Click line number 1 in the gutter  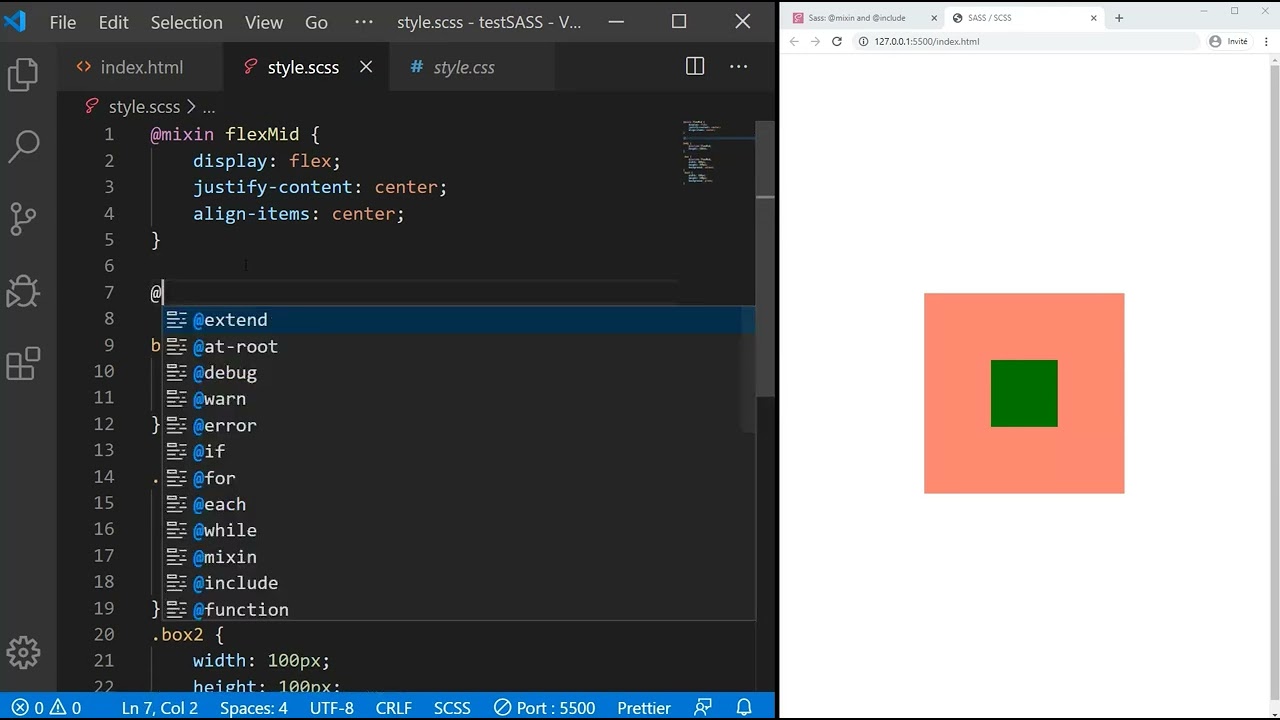[109, 134]
